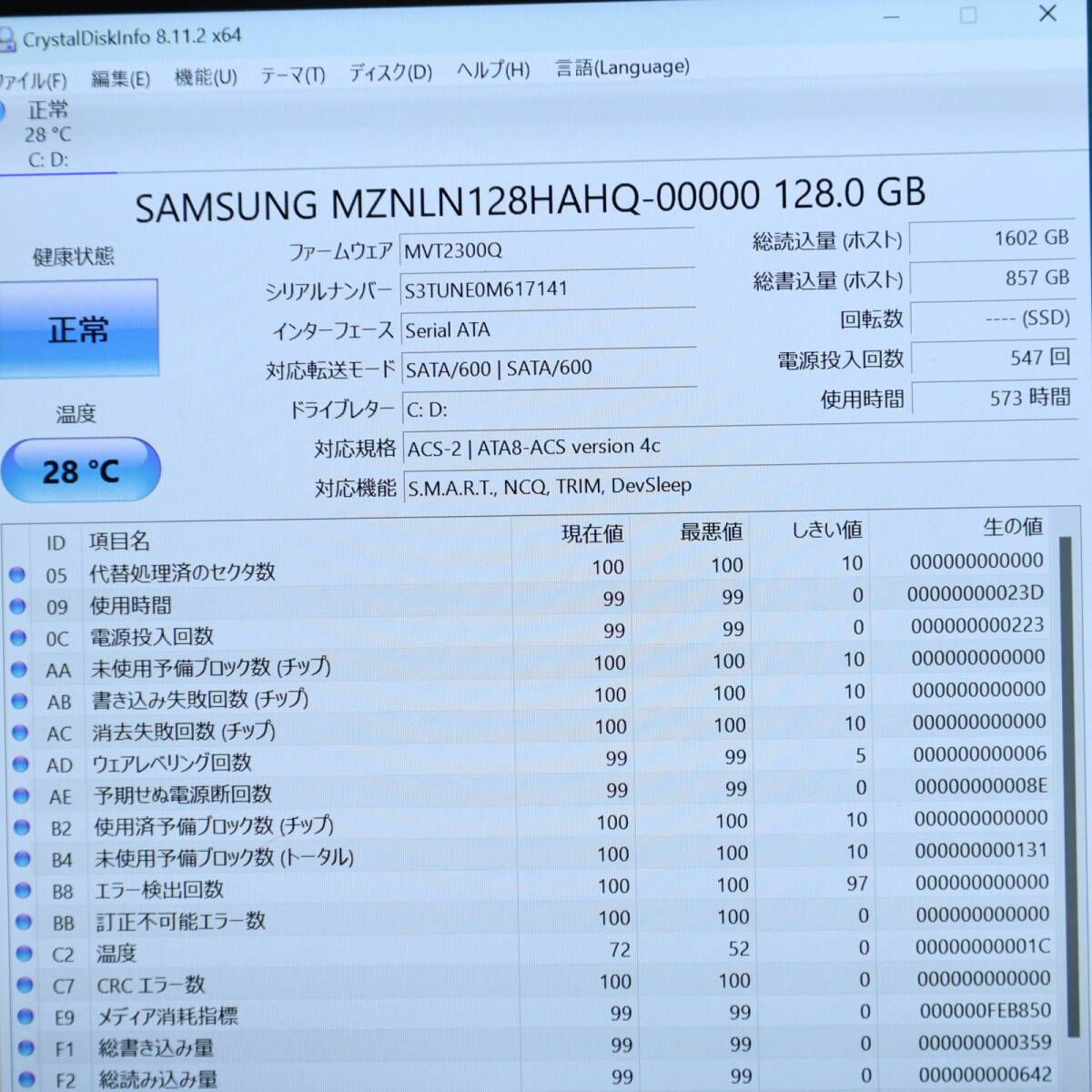Viewport: 1092px width, 1092px height.
Task: Click status dot for AE 予期せぬ電源断回数
Action: point(21,797)
